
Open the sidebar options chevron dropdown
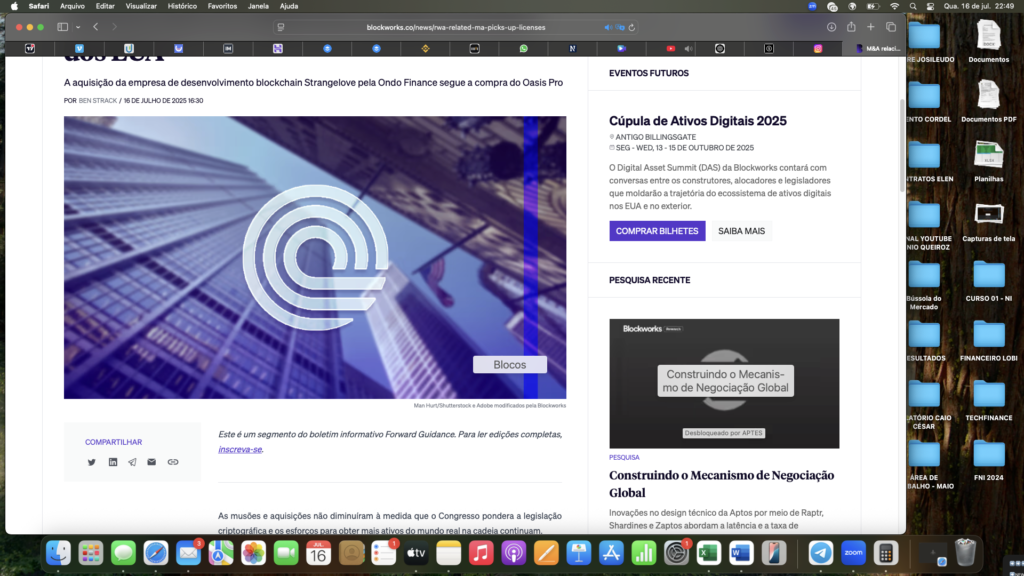(78, 27)
